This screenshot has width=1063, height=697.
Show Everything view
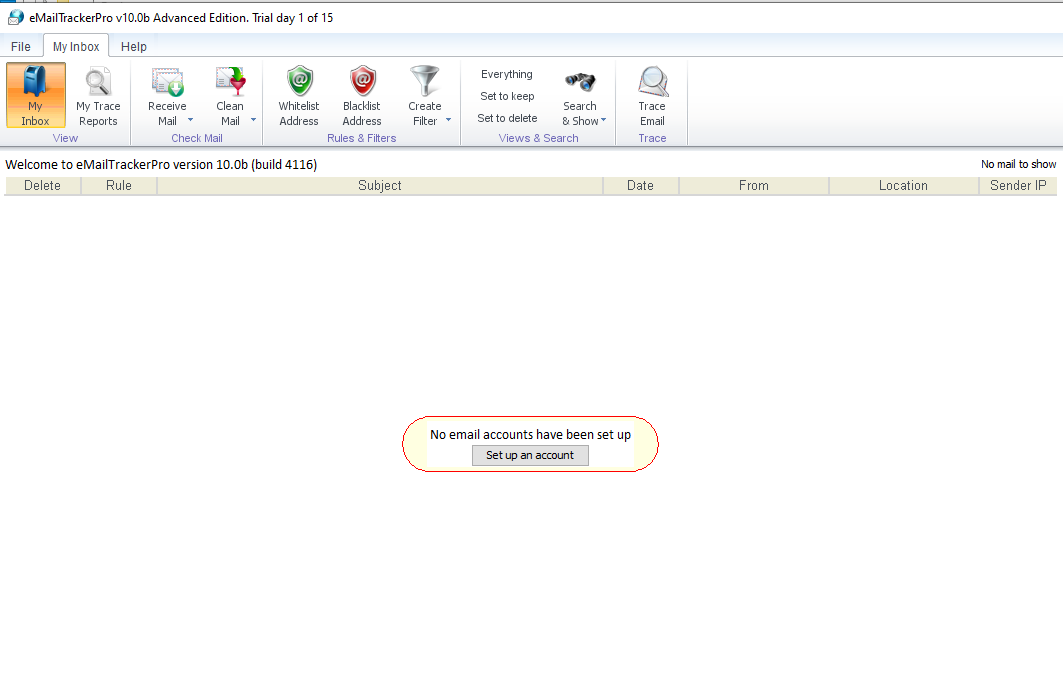[x=507, y=74]
